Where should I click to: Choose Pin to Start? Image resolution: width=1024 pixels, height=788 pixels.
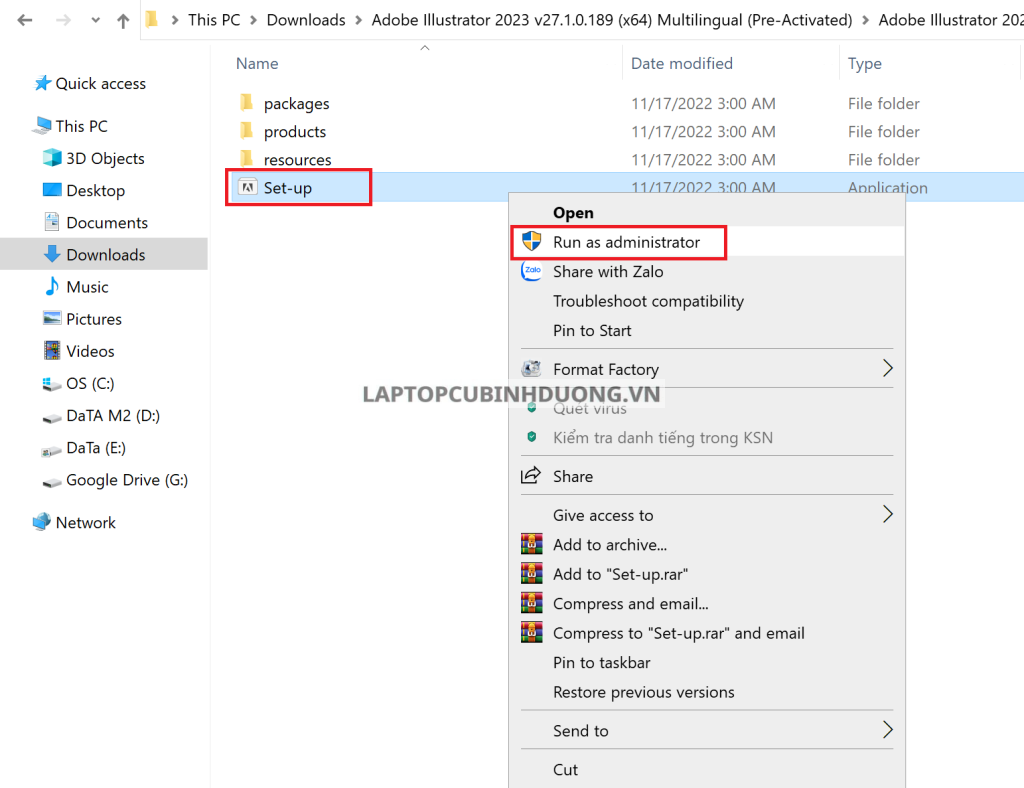click(x=592, y=330)
